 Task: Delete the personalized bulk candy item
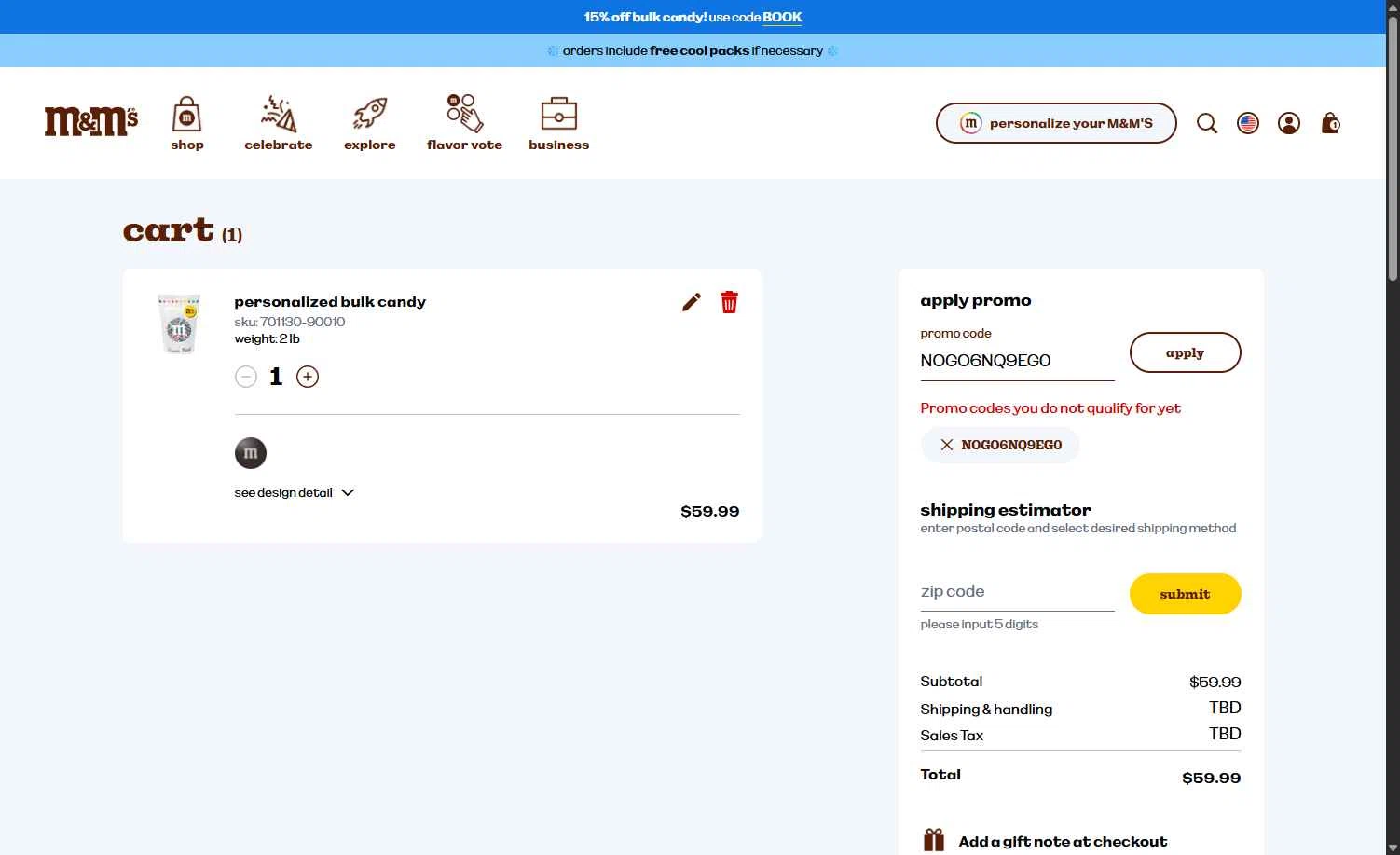(729, 302)
